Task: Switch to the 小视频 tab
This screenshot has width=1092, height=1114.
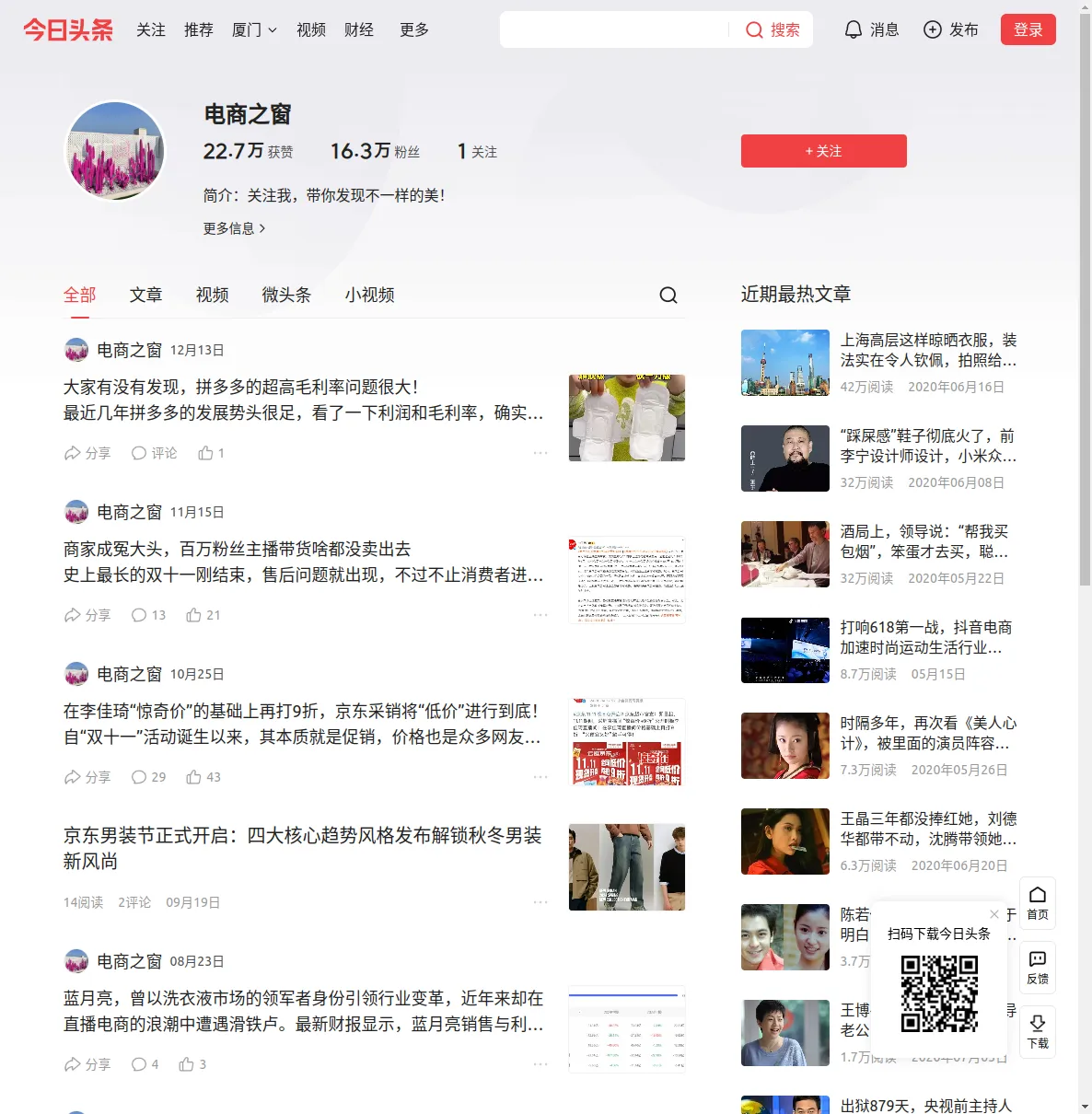Action: [x=370, y=295]
